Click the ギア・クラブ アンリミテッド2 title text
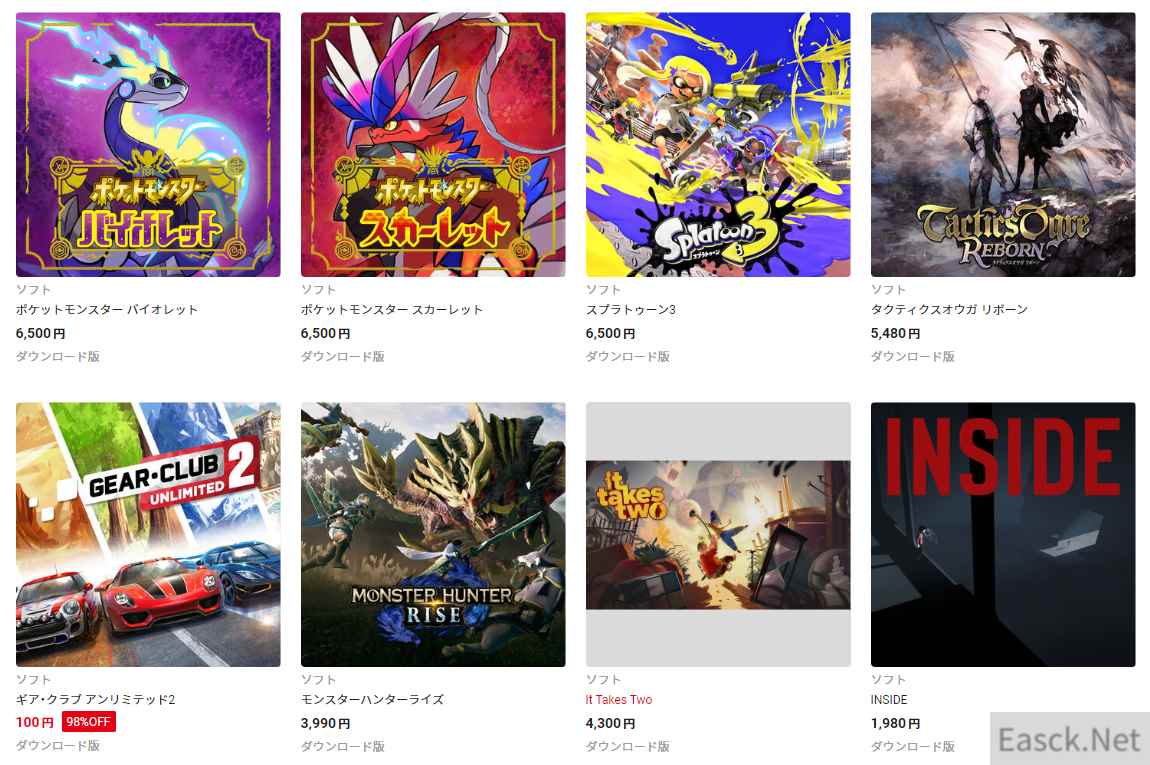The image size is (1150, 765). point(96,699)
